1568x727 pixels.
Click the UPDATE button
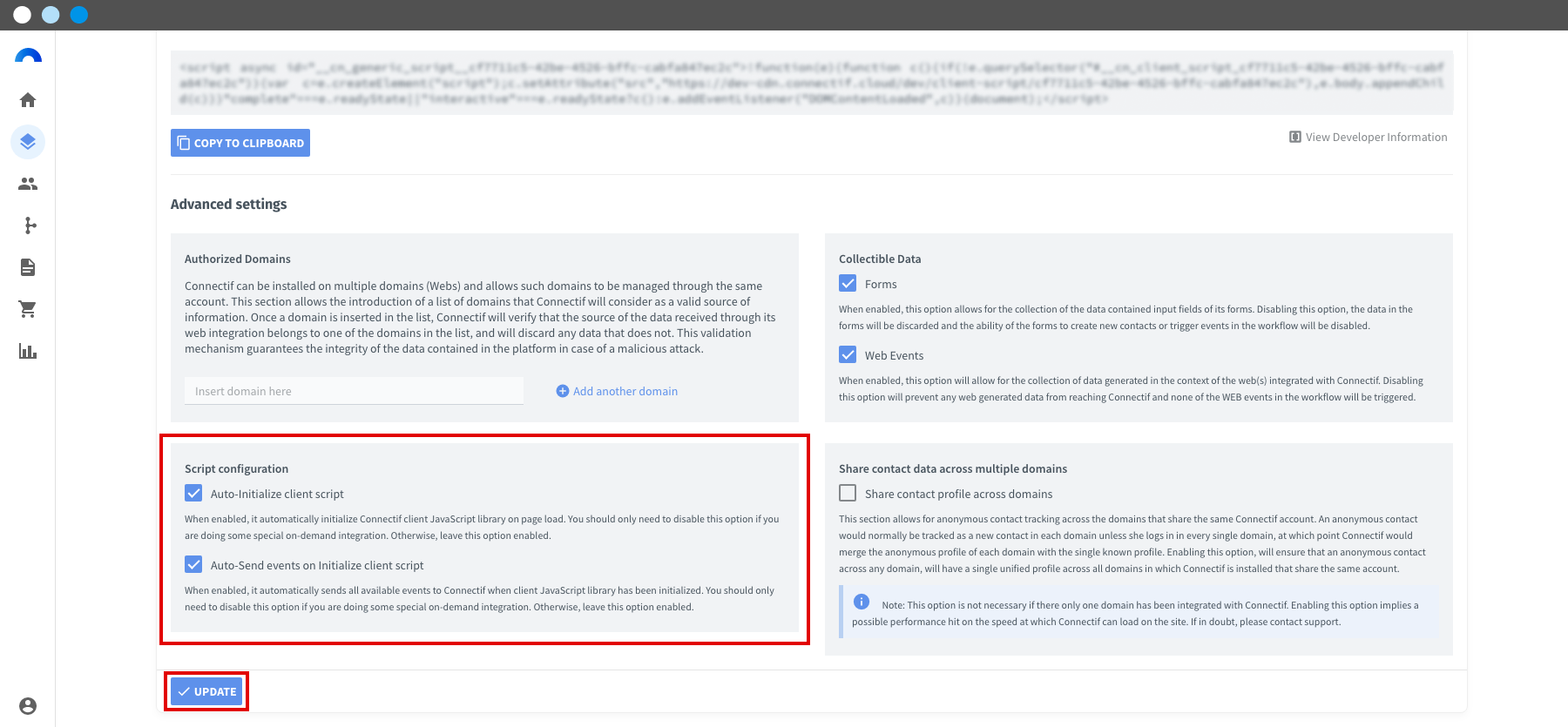(206, 691)
